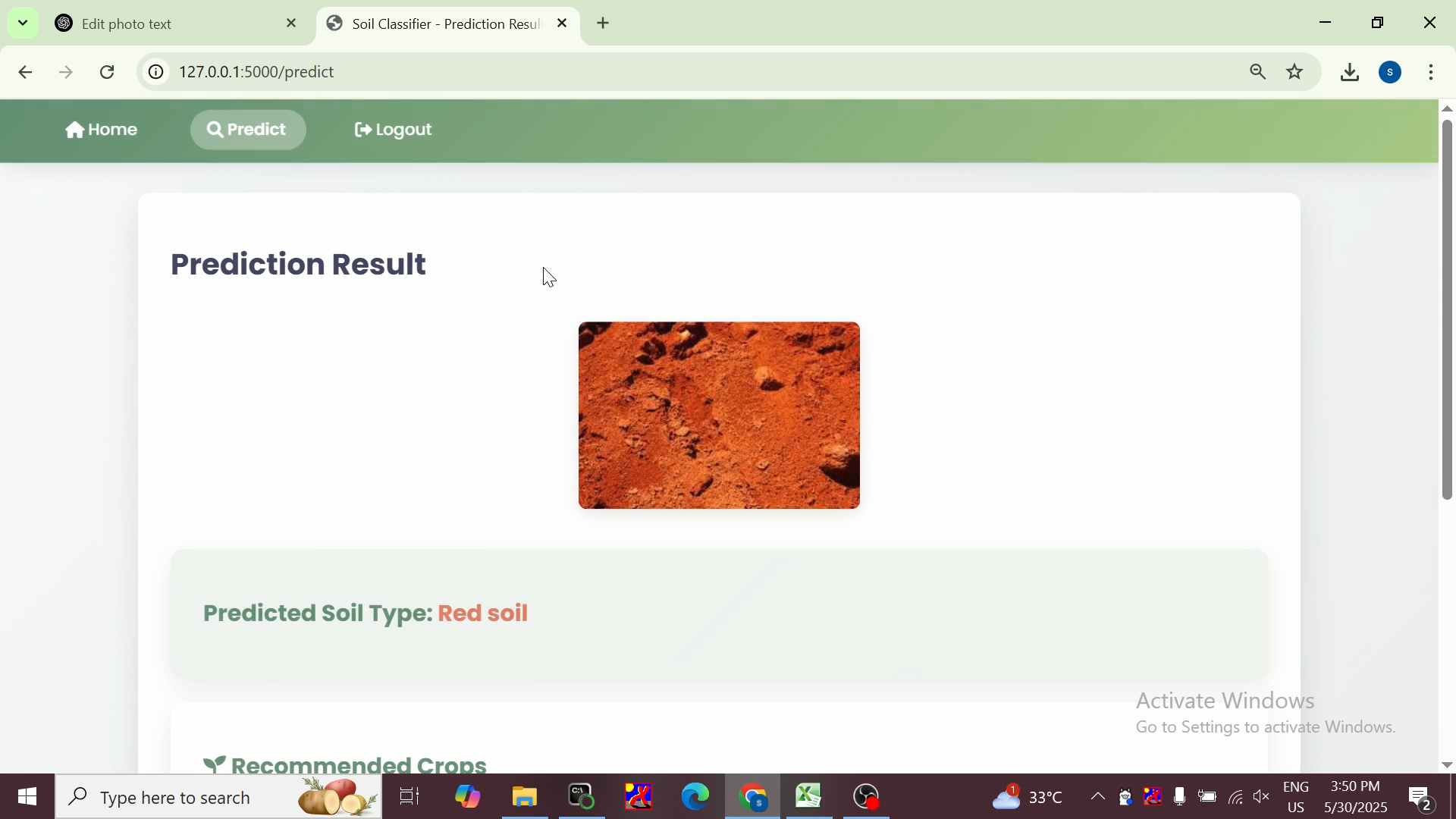This screenshot has width=1456, height=819.
Task: Reload the page with refresh icon
Action: point(108,73)
